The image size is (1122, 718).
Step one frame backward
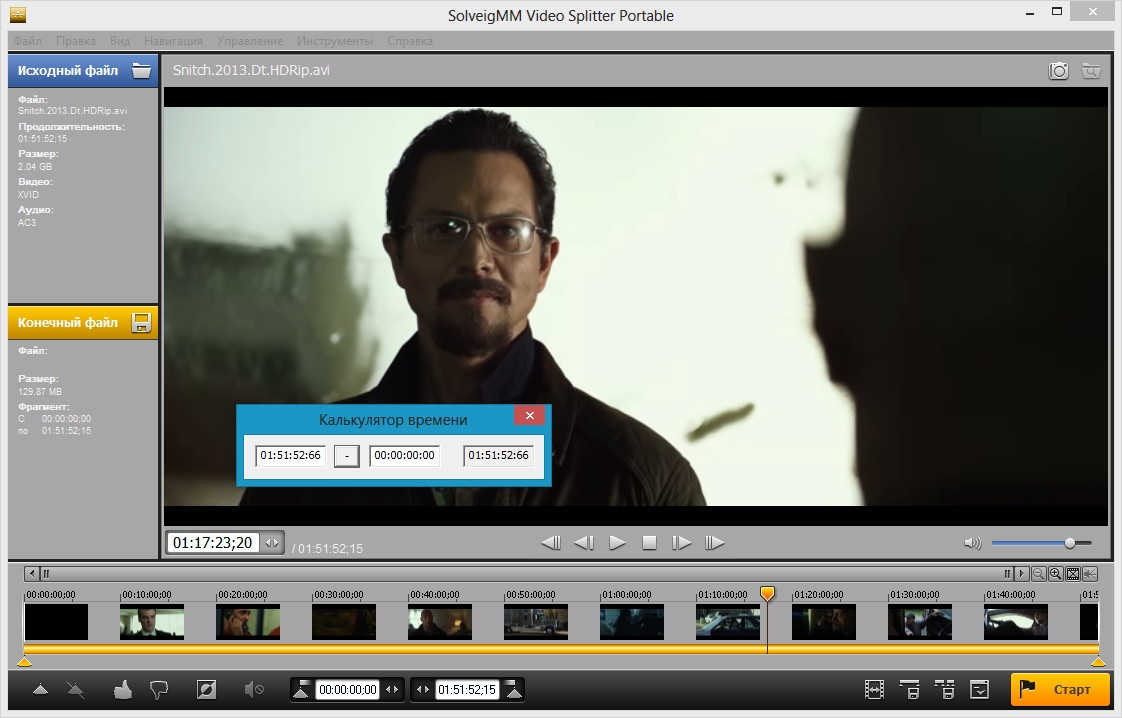pos(584,543)
